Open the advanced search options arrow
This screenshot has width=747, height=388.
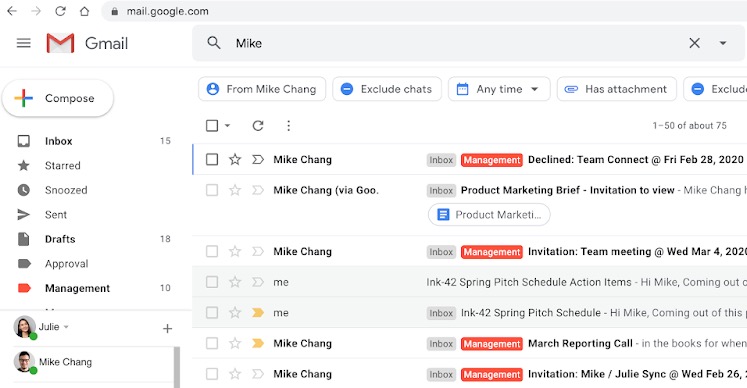click(723, 43)
